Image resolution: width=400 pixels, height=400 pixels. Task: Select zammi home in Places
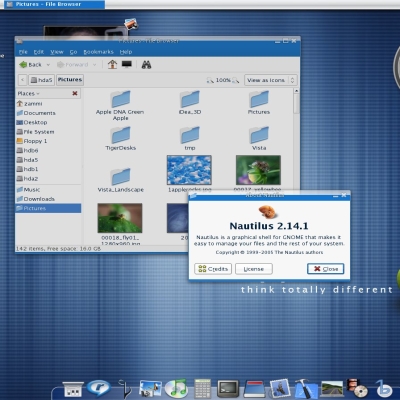pos(48,104)
